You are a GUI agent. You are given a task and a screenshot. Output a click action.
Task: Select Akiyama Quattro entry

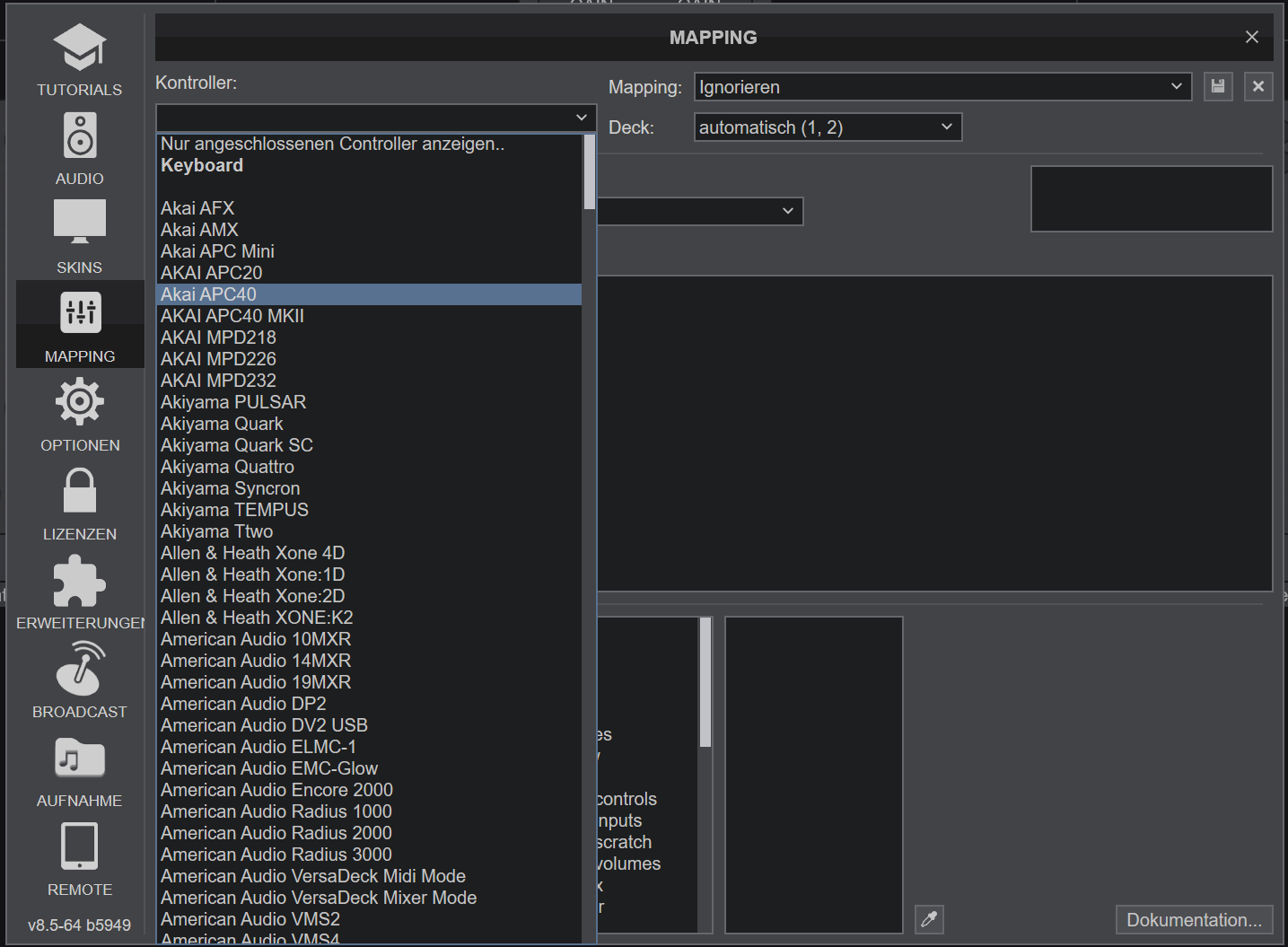(x=370, y=467)
